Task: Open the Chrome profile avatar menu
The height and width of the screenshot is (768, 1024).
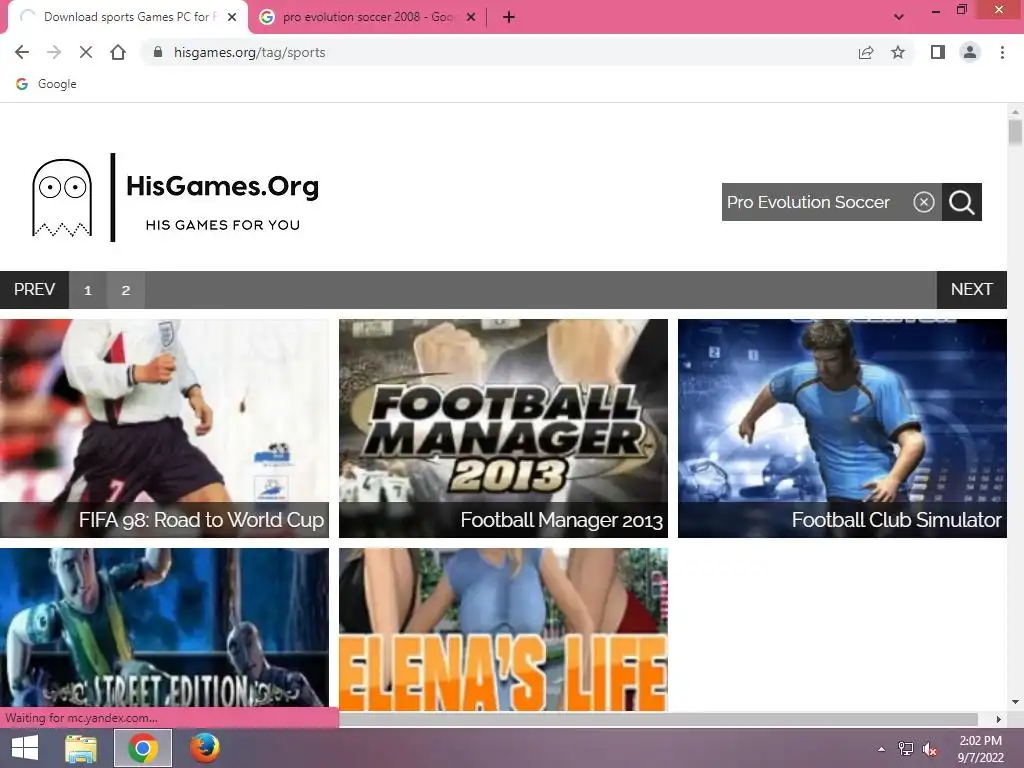Action: click(x=970, y=52)
